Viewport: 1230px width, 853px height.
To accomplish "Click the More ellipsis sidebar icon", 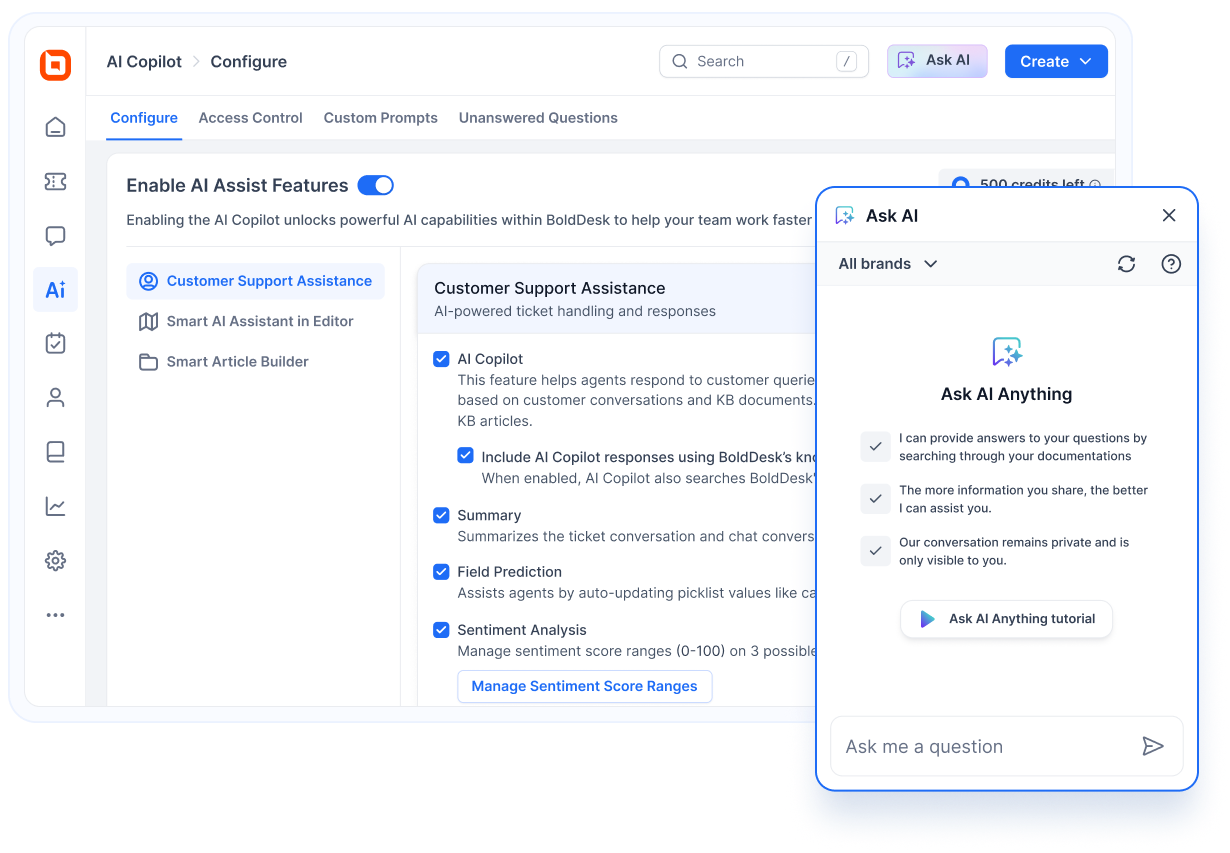I will pyautogui.click(x=56, y=615).
